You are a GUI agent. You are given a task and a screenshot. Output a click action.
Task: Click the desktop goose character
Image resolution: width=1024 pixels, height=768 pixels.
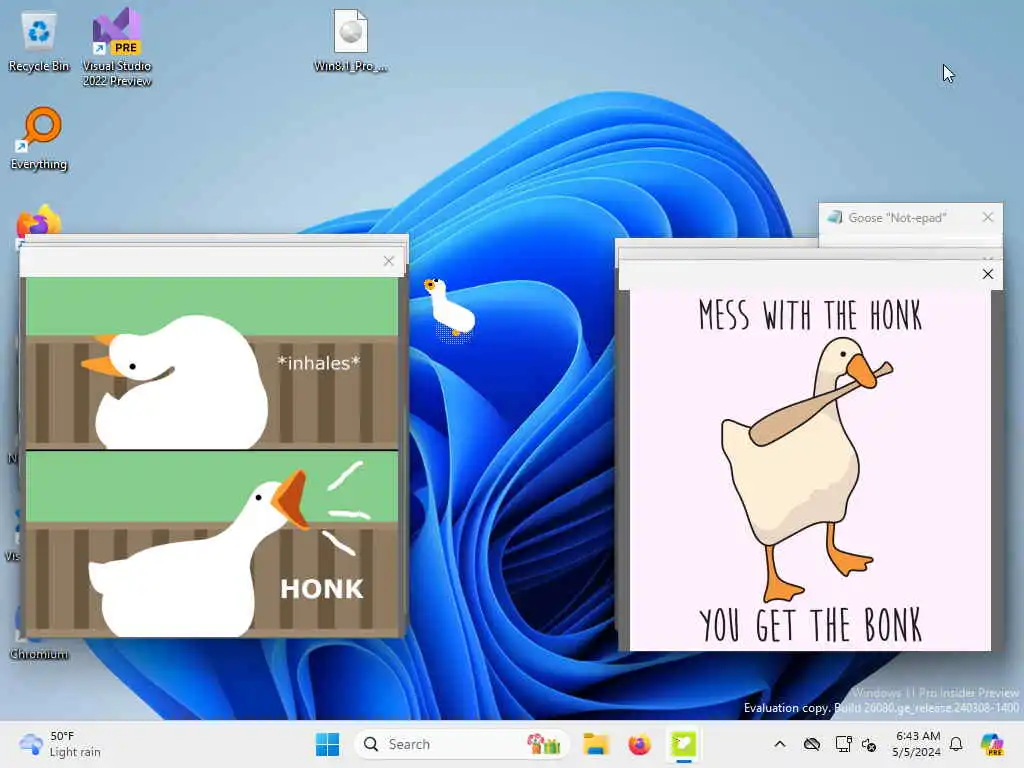[450, 308]
